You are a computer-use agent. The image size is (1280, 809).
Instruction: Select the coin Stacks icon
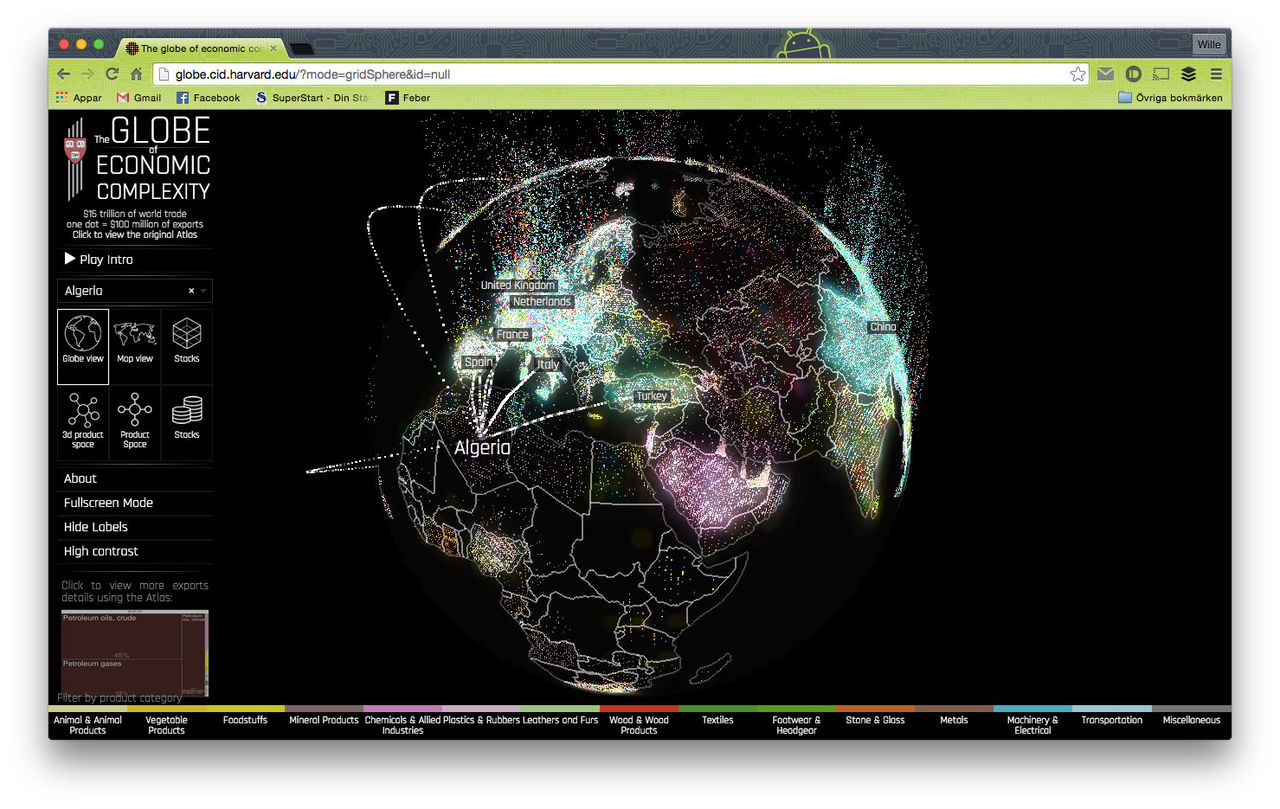point(187,422)
